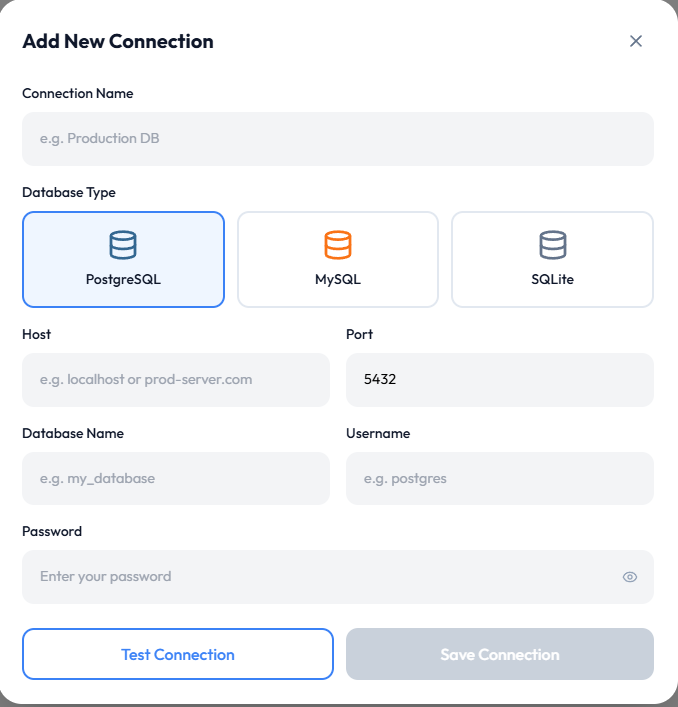Viewport: 678px width, 707px height.
Task: Click the orange MySQL database cylinder icon
Action: [338, 245]
